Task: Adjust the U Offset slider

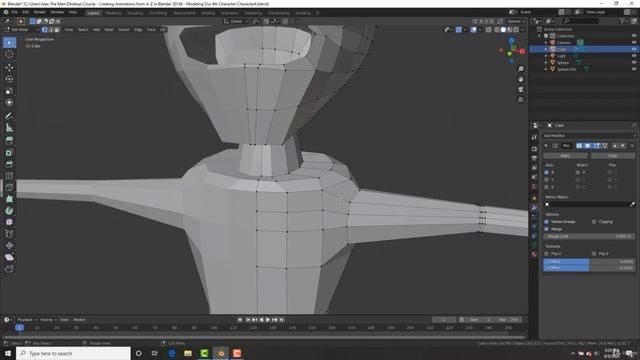Action: pyautogui.click(x=589, y=261)
